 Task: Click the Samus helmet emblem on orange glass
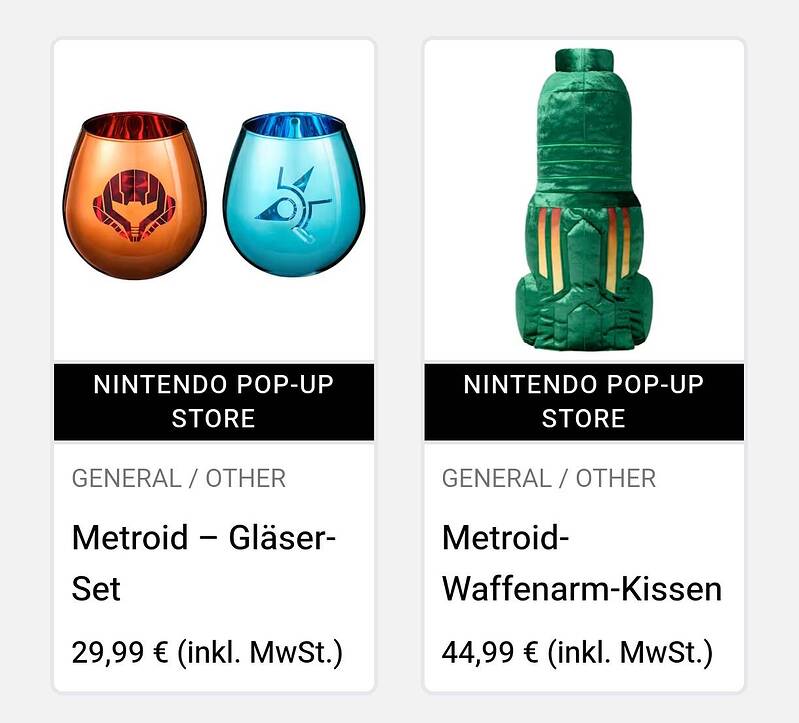[134, 205]
